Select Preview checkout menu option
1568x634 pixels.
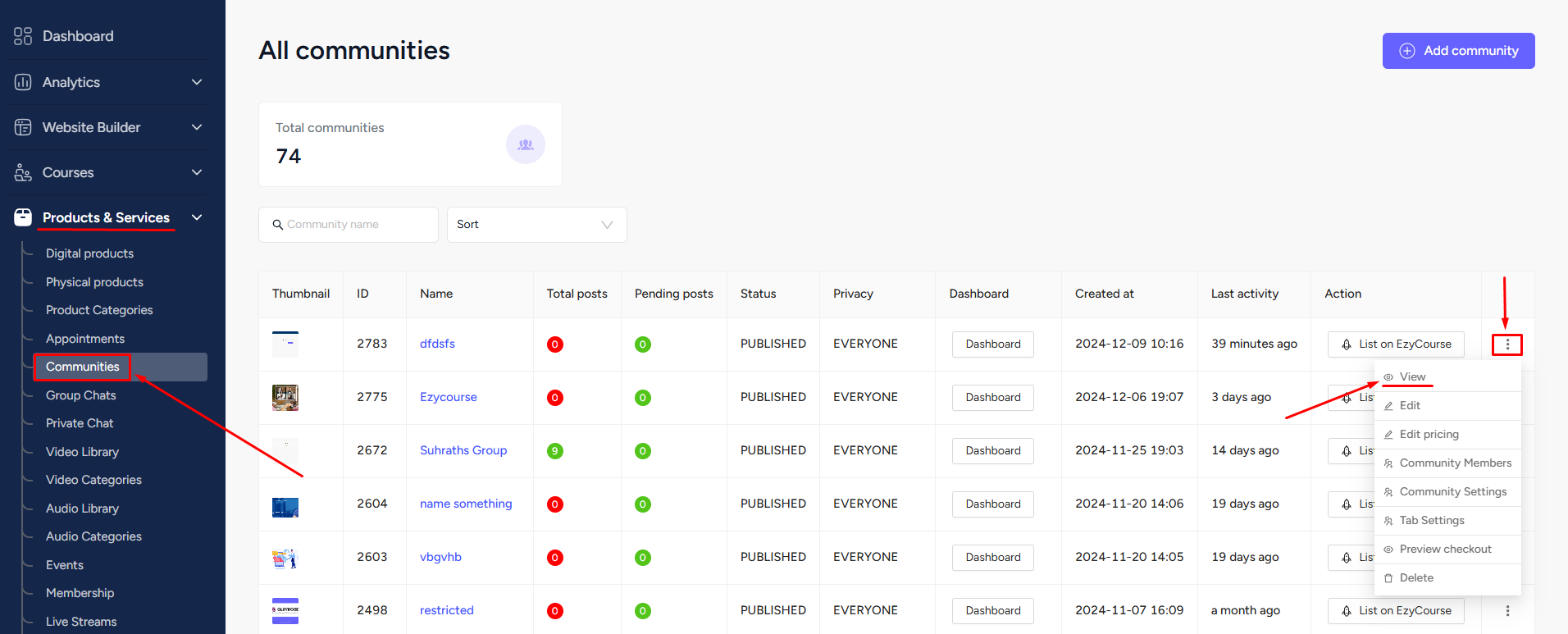[1447, 550]
